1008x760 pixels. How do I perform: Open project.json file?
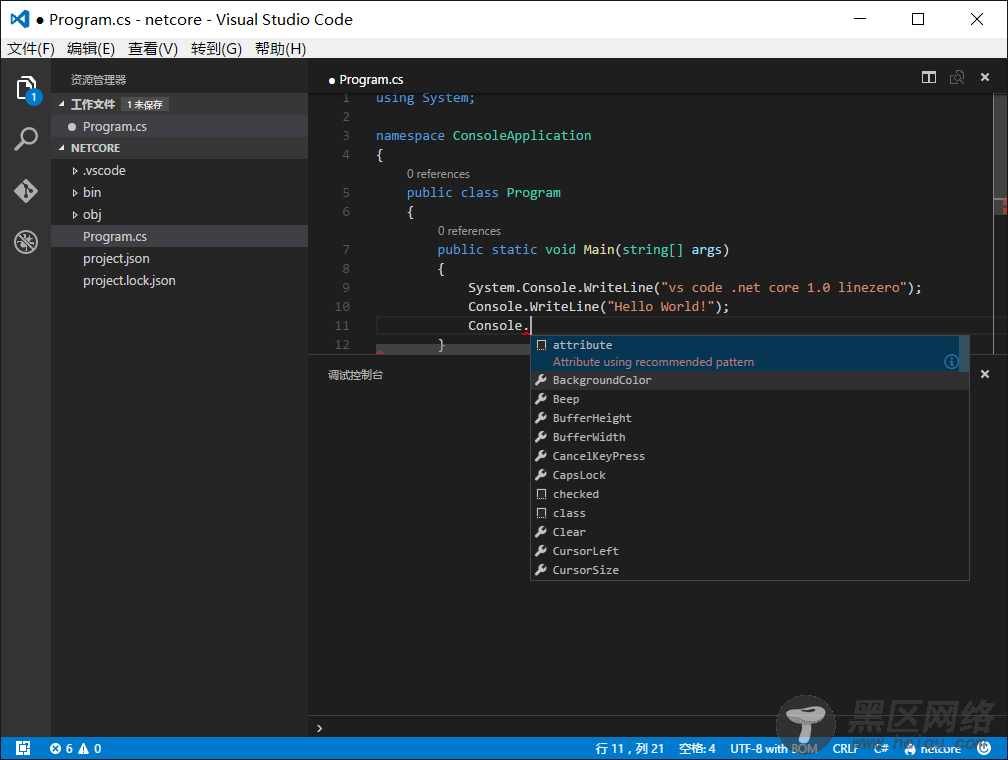[179, 258]
